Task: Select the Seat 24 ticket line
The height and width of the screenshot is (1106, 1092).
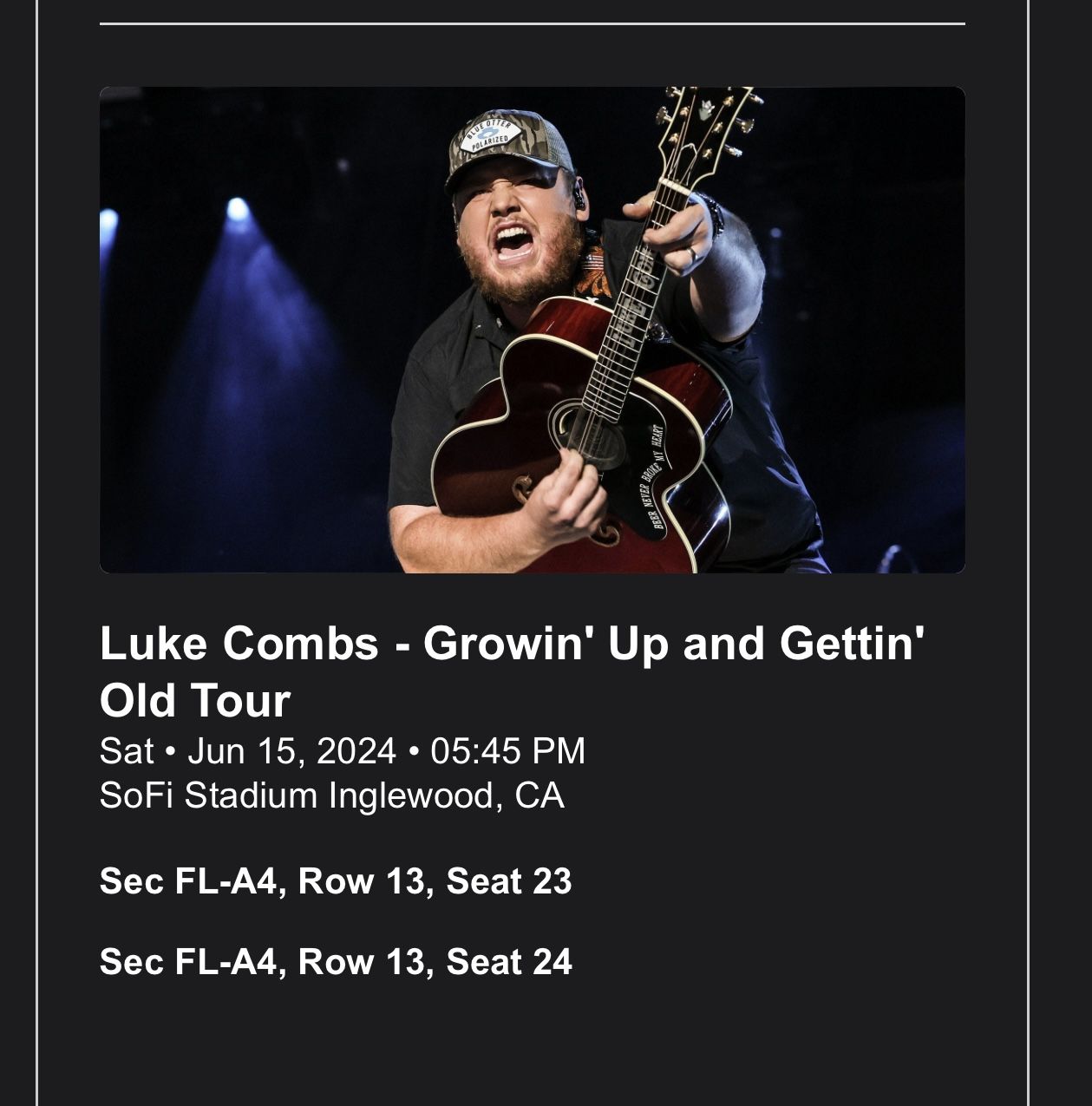Action: (x=336, y=962)
